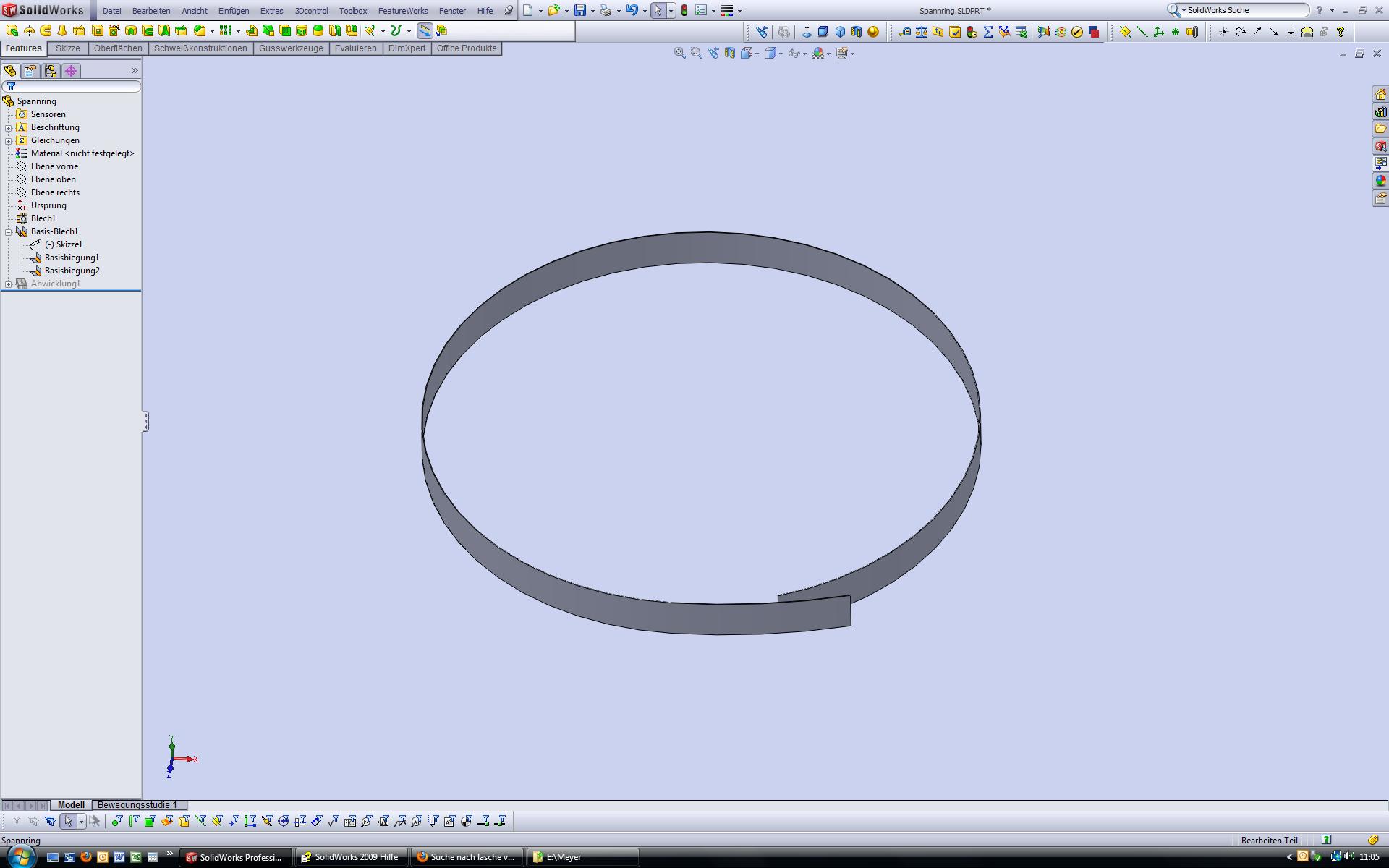Viewport: 1389px width, 868px height.
Task: Select Ebene vorne plane in tree
Action: (54, 166)
